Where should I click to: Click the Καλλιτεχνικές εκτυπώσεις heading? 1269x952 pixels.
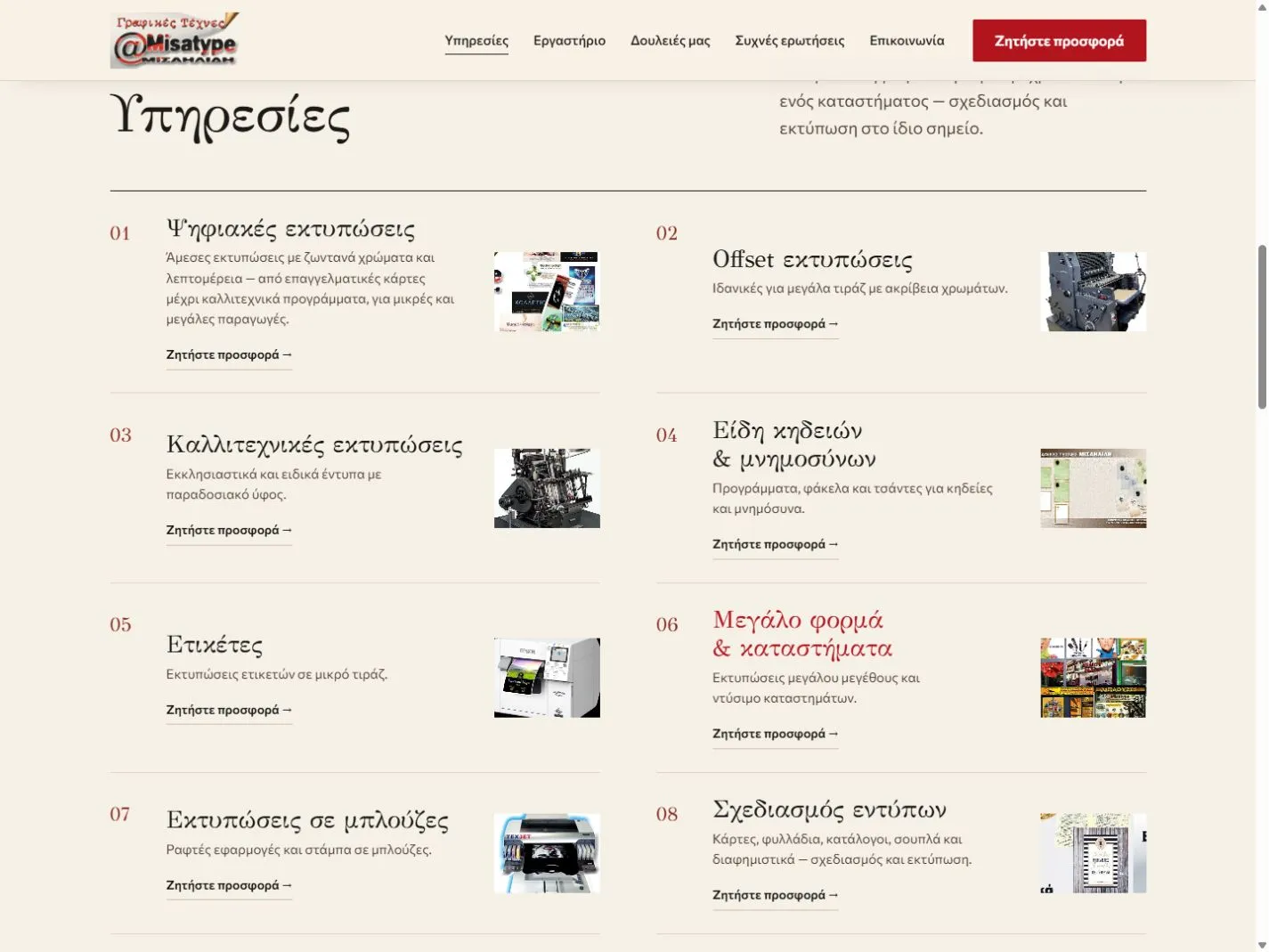pyautogui.click(x=314, y=444)
